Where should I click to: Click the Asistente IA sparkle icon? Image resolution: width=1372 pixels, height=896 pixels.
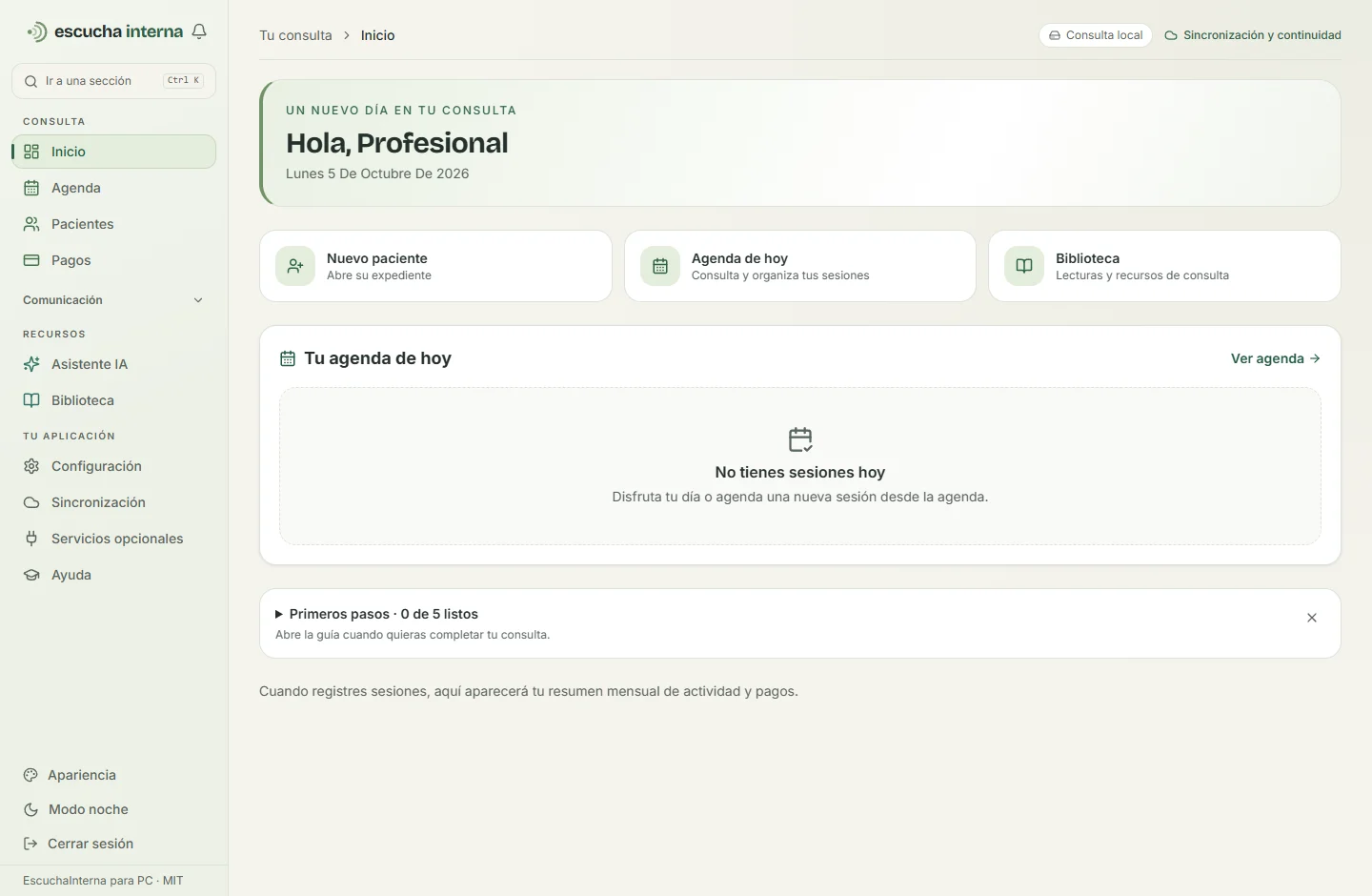(x=31, y=364)
